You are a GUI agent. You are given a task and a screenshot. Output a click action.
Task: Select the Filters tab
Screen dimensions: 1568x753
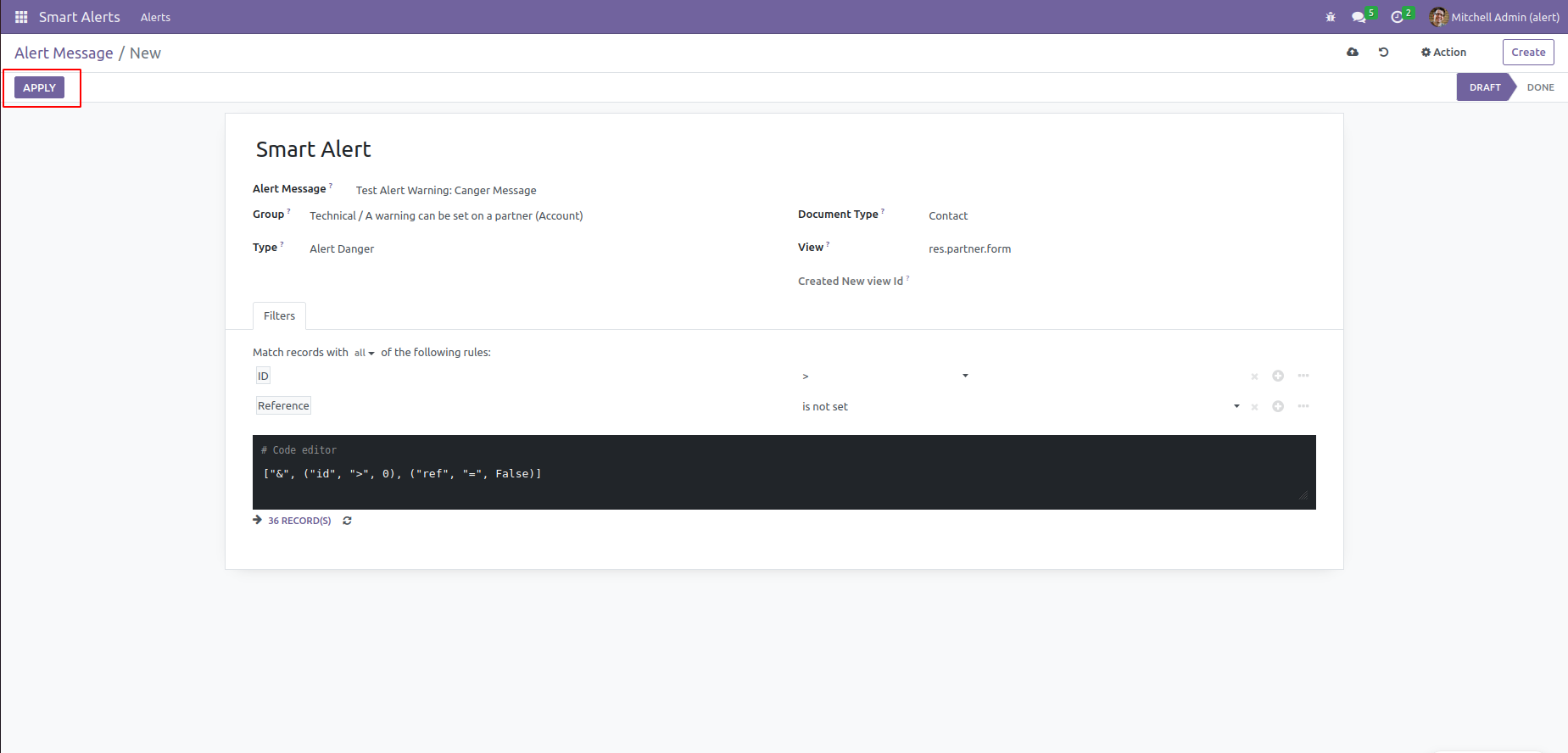(x=279, y=315)
